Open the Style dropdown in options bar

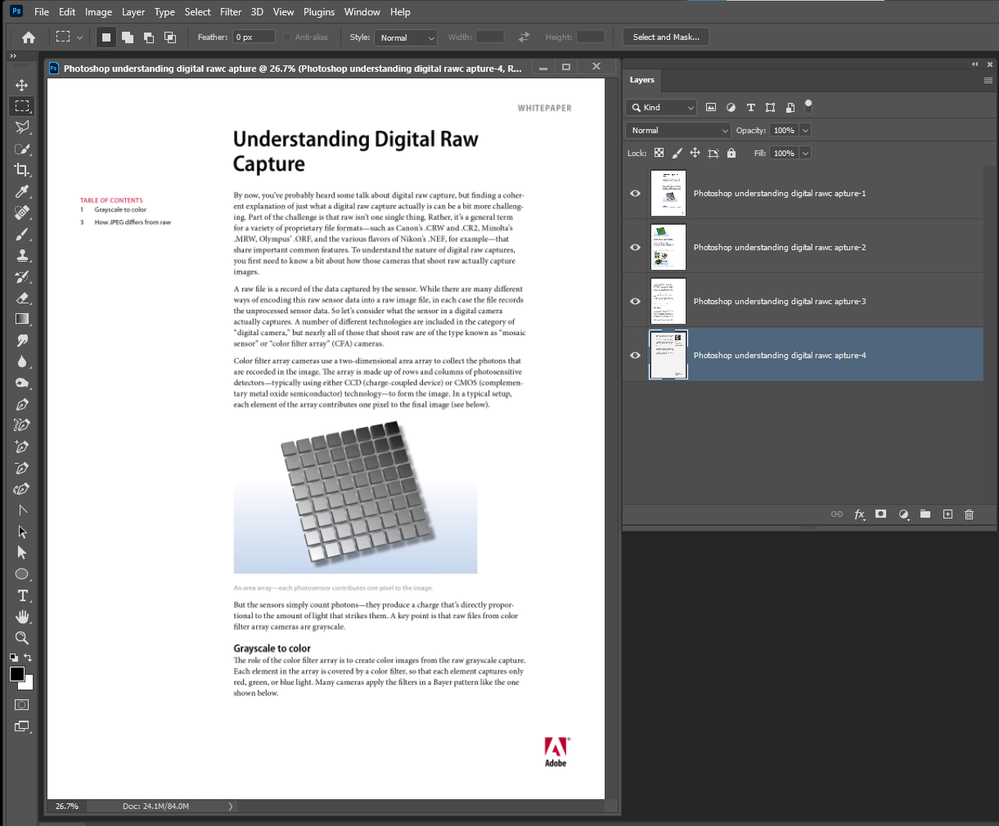(406, 38)
